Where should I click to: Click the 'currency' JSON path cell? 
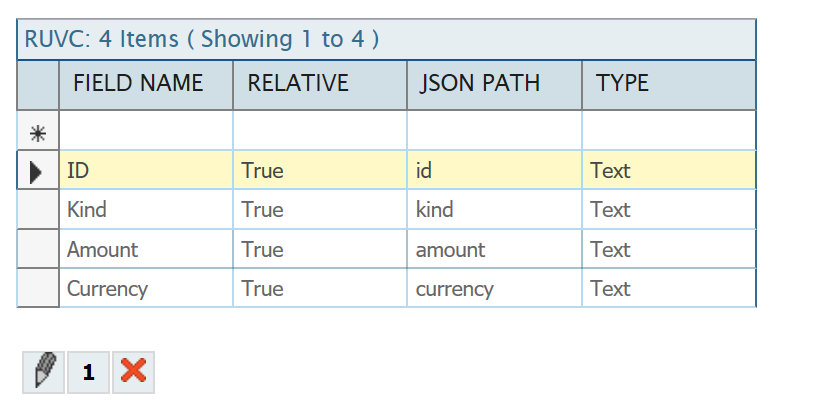(494, 289)
